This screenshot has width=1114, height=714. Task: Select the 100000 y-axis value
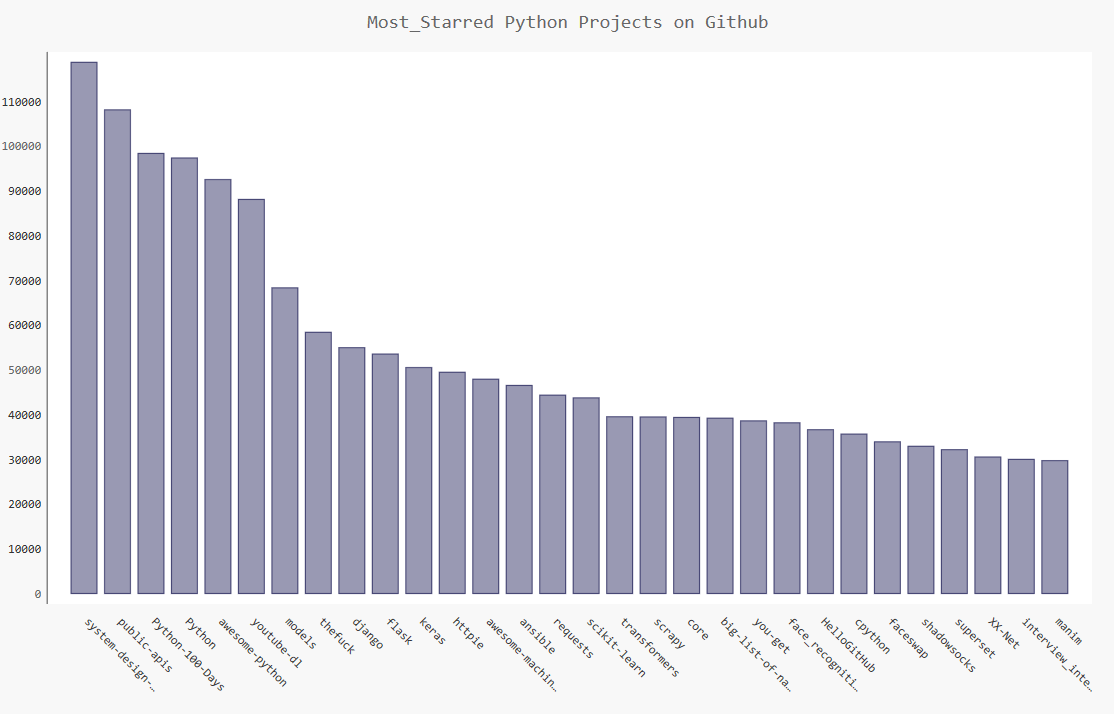click(x=21, y=146)
